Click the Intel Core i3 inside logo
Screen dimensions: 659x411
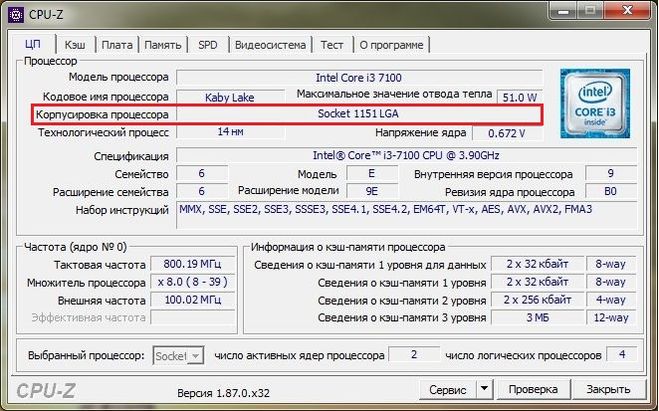(x=595, y=104)
